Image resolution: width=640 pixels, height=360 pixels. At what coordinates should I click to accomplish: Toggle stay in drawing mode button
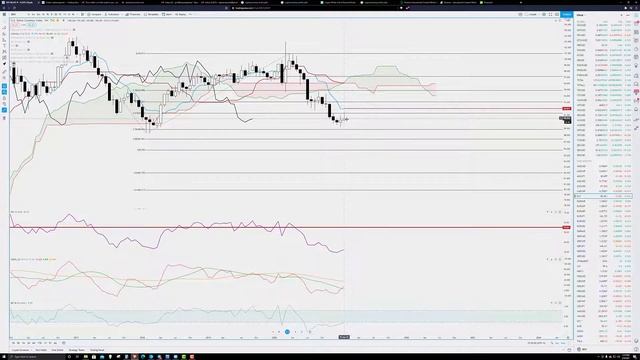(4, 91)
